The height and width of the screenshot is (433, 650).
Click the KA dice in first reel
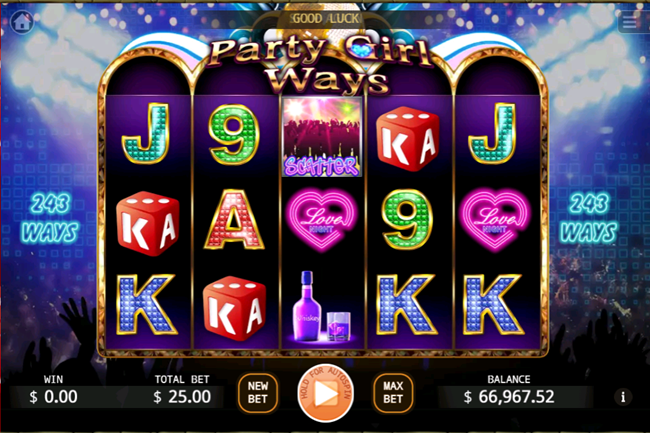(x=148, y=223)
